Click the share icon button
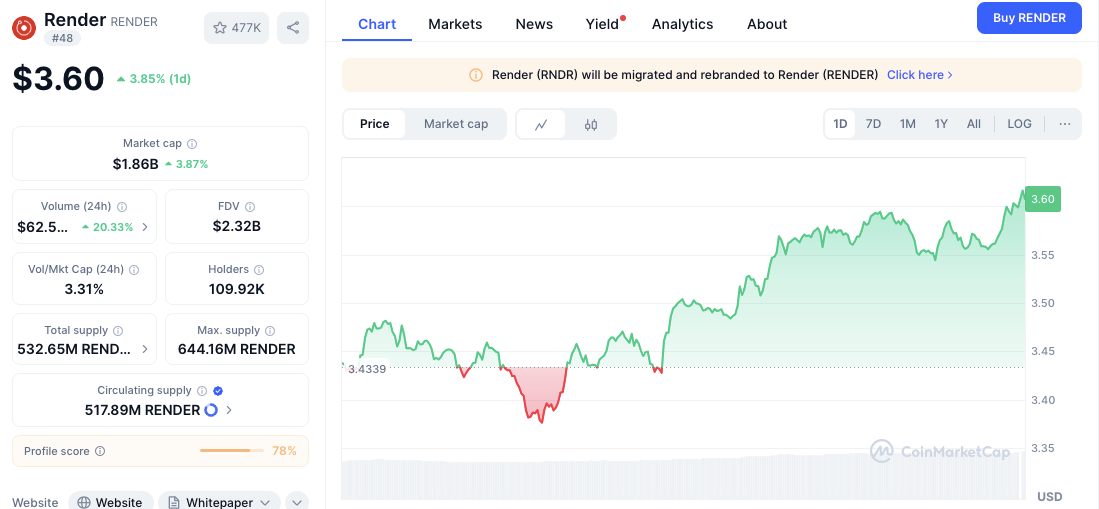The height and width of the screenshot is (509, 1099). (293, 28)
